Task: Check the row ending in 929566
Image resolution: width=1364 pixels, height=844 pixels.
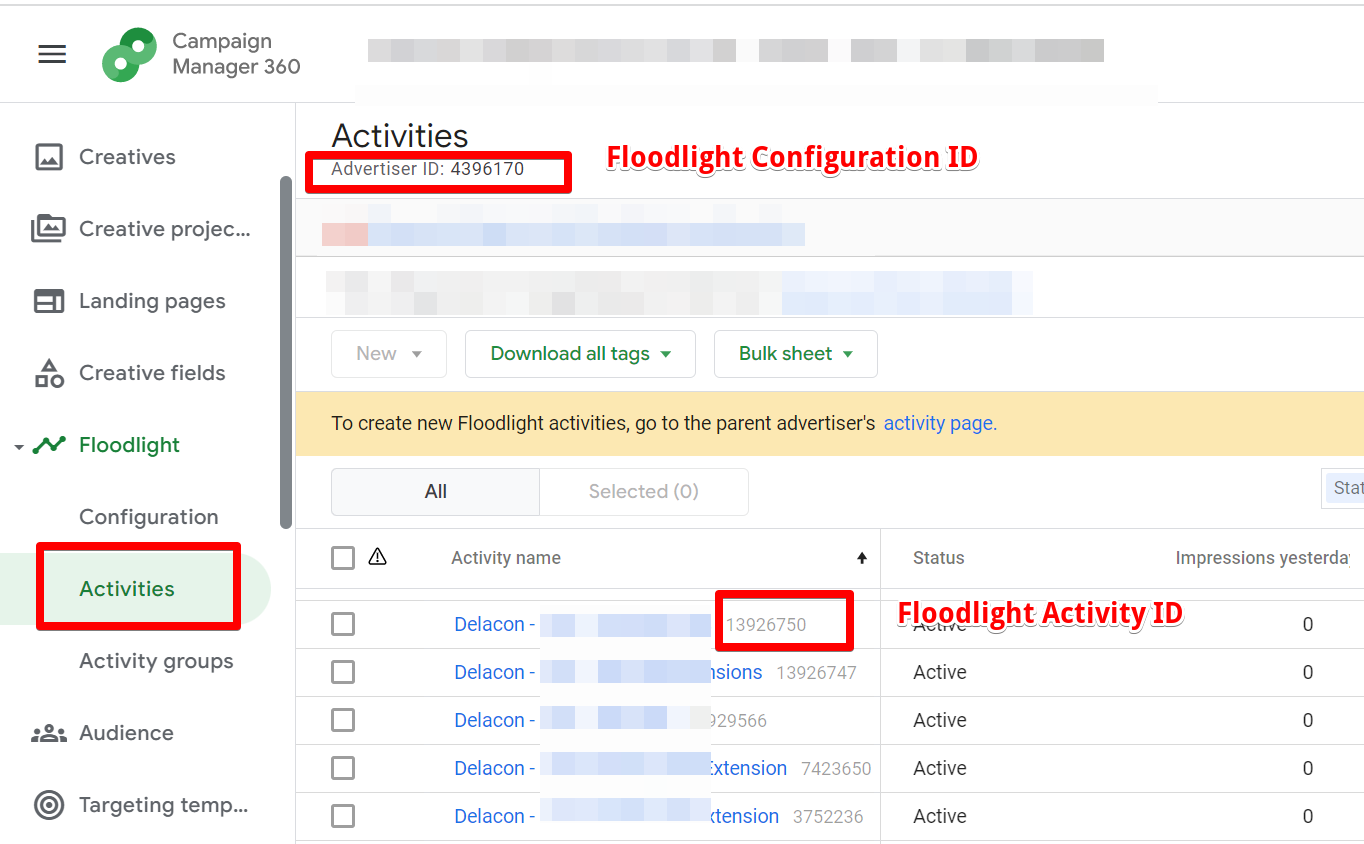Action: click(343, 720)
